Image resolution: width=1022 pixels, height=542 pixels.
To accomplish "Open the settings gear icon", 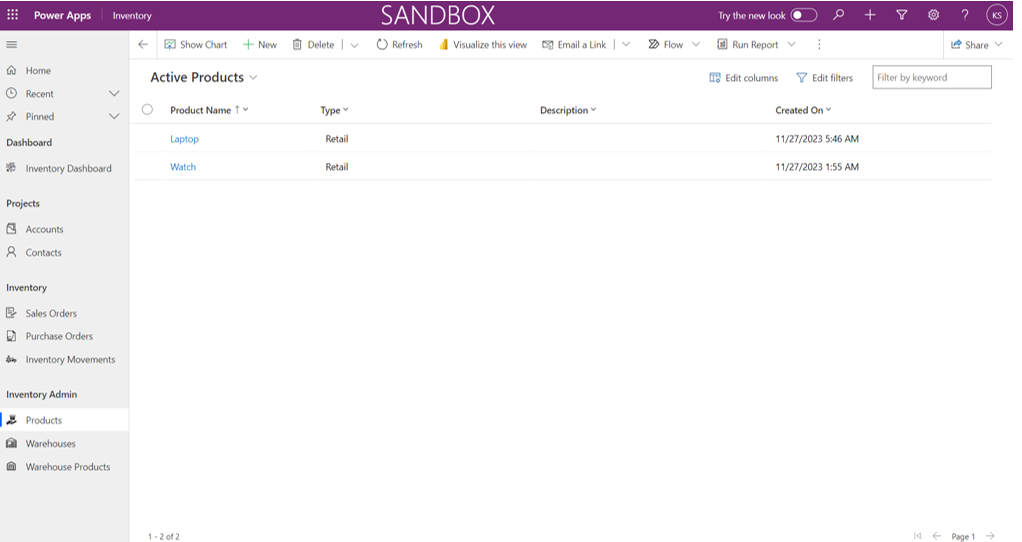I will point(933,16).
